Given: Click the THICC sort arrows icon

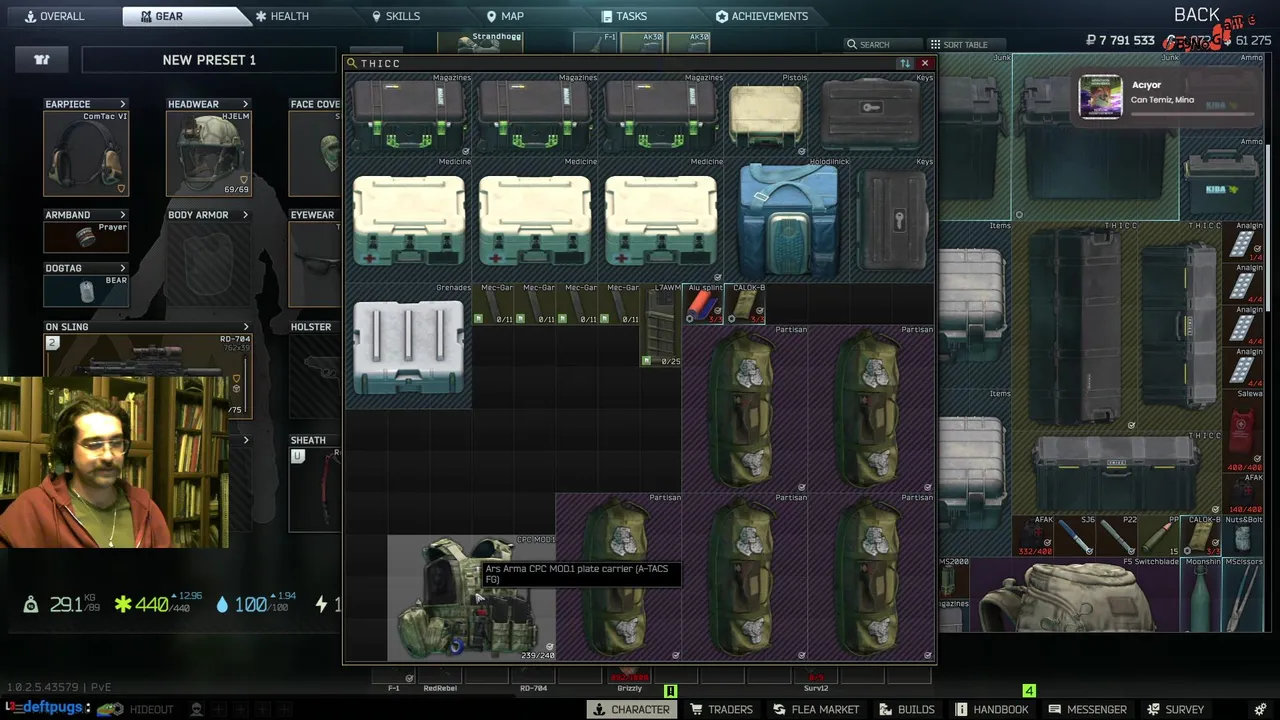Looking at the screenshot, I should [x=905, y=63].
